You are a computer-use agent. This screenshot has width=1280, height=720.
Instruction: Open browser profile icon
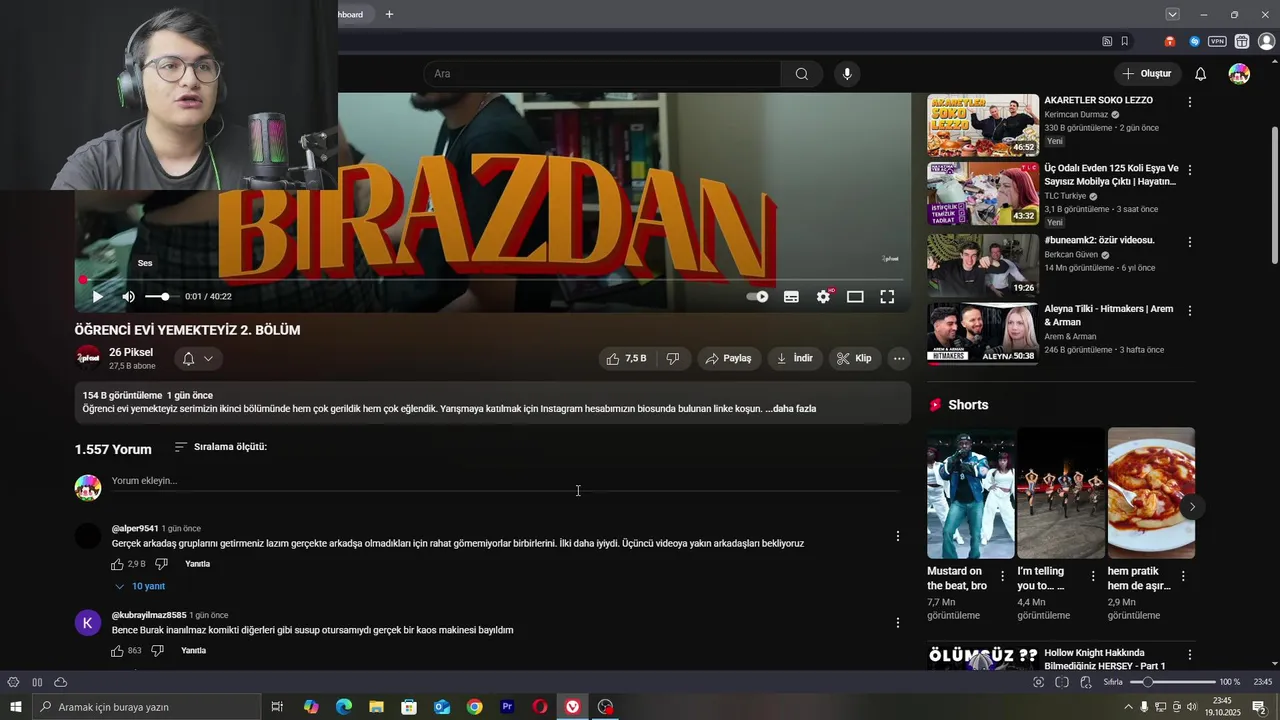point(1266,41)
